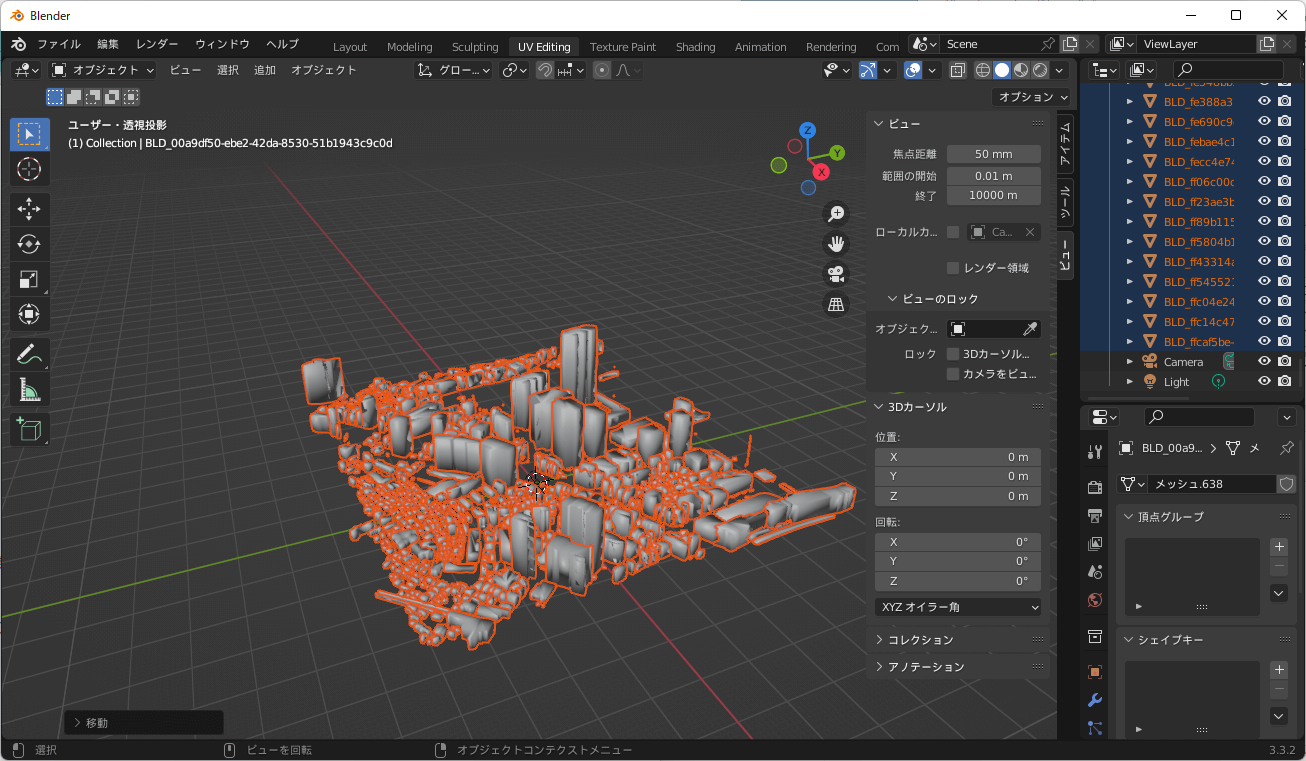
Task: Click the fake user shield icon beside メッシュ.638
Action: click(1287, 484)
